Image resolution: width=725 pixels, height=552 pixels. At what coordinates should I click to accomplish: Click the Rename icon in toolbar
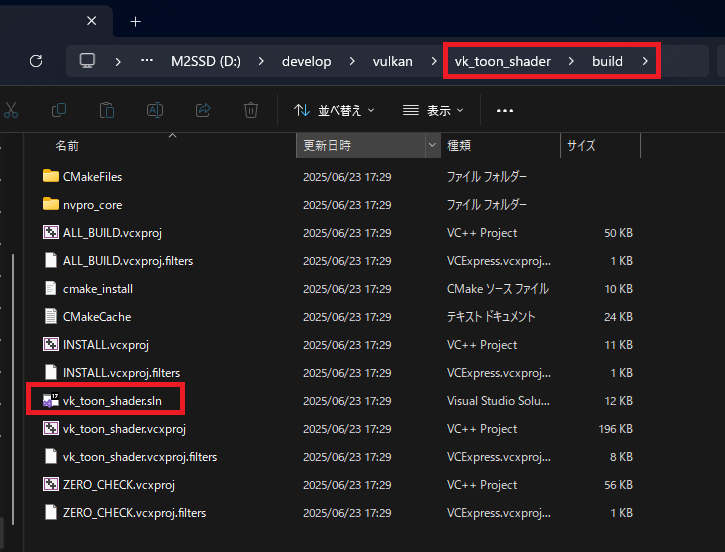pyautogui.click(x=155, y=110)
